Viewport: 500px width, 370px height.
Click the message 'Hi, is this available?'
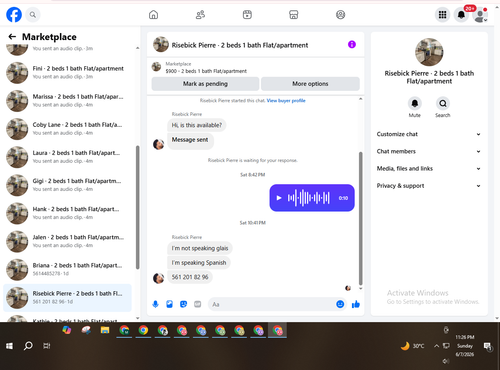tap(197, 125)
